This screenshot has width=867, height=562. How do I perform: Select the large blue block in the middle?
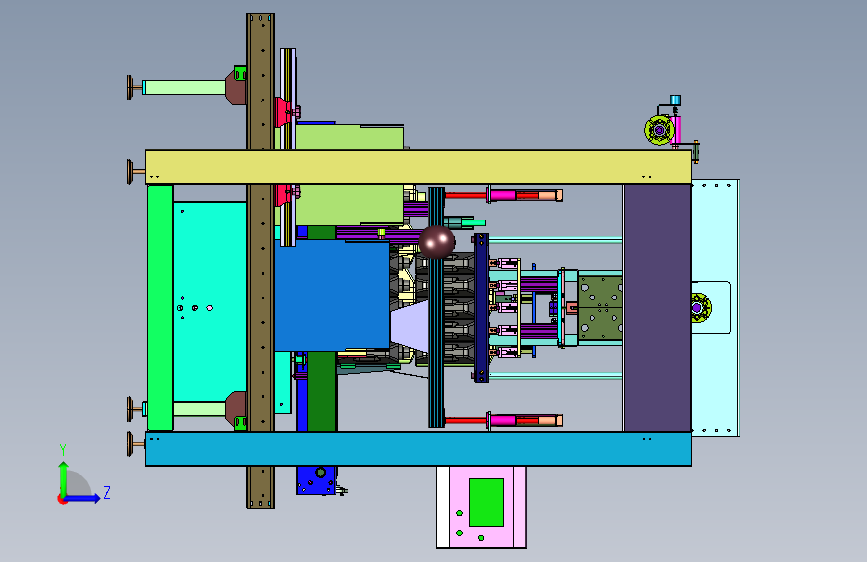[332, 295]
